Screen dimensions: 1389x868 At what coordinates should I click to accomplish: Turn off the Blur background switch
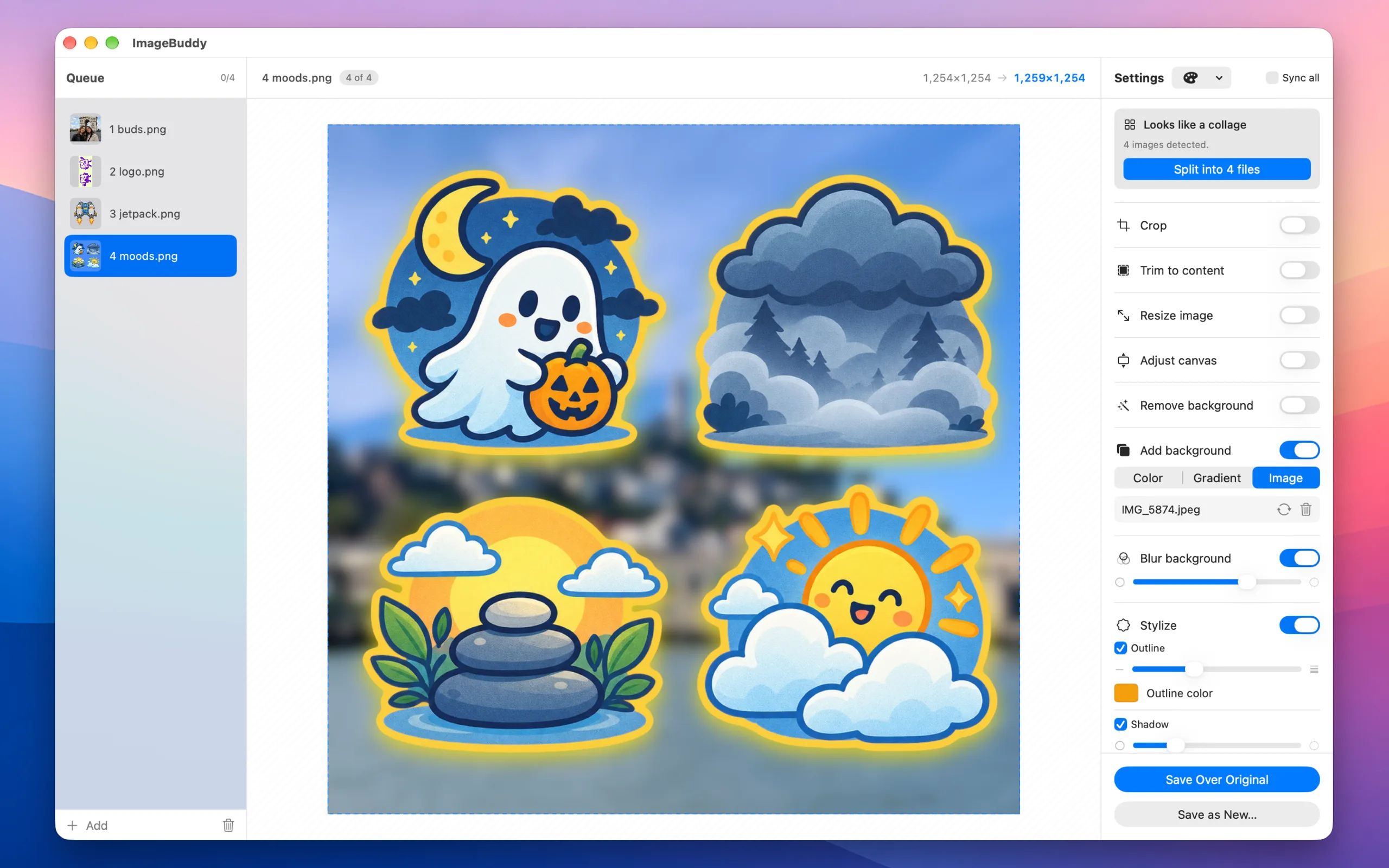[x=1299, y=558]
